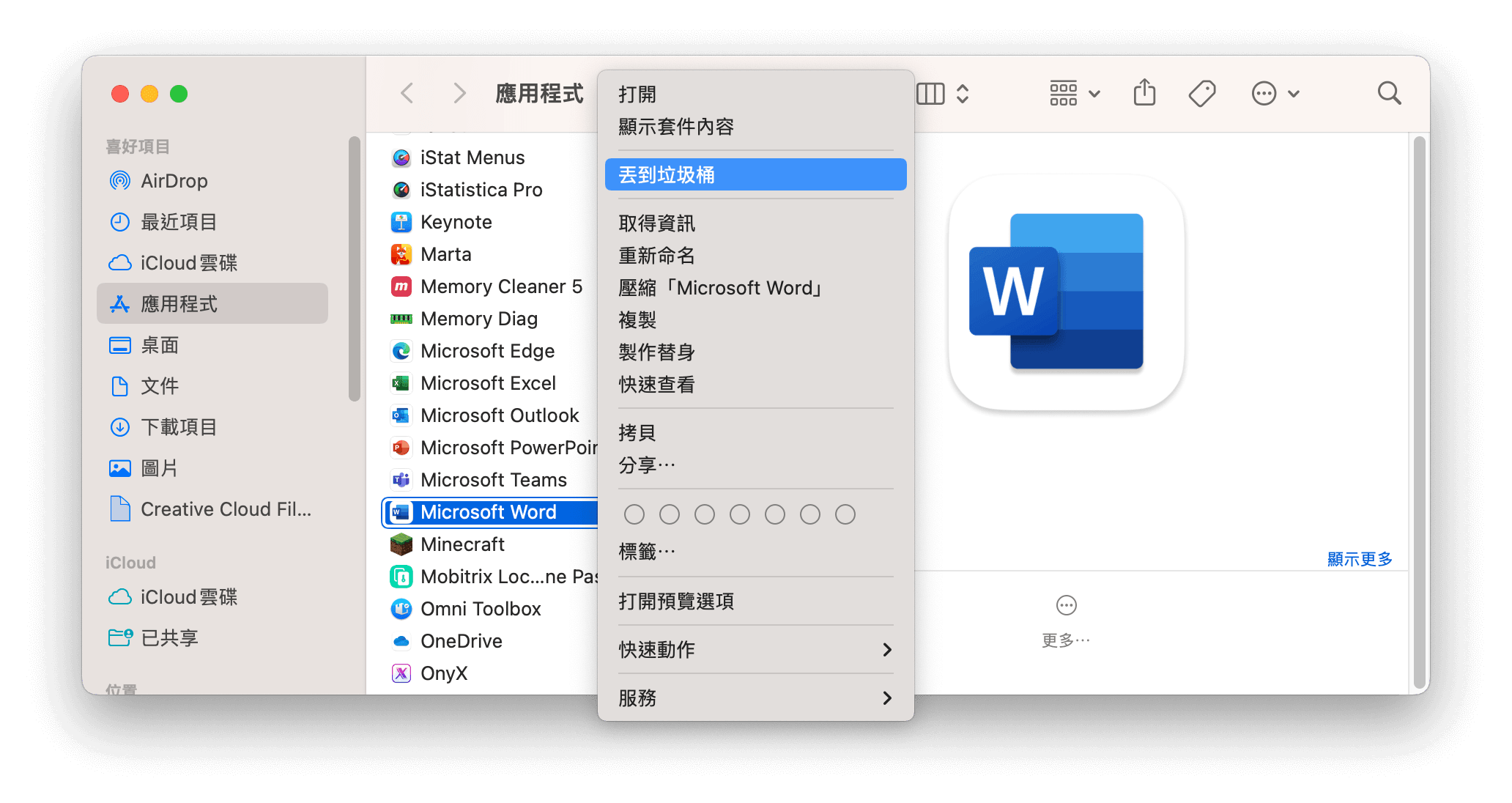Select Microsoft PowerPoint in the list
Screen dimensions: 1512x803
coord(491,448)
